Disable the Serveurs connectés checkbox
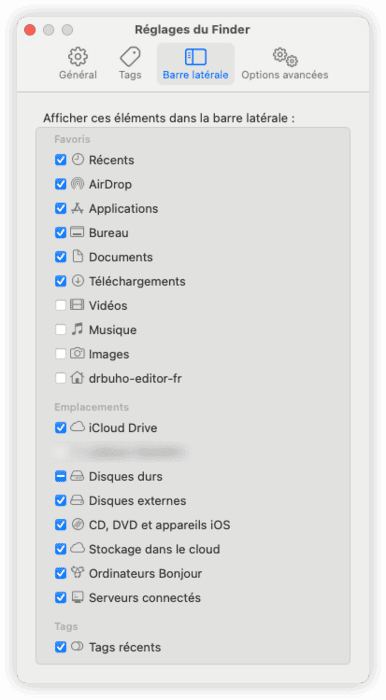 [x=61, y=597]
